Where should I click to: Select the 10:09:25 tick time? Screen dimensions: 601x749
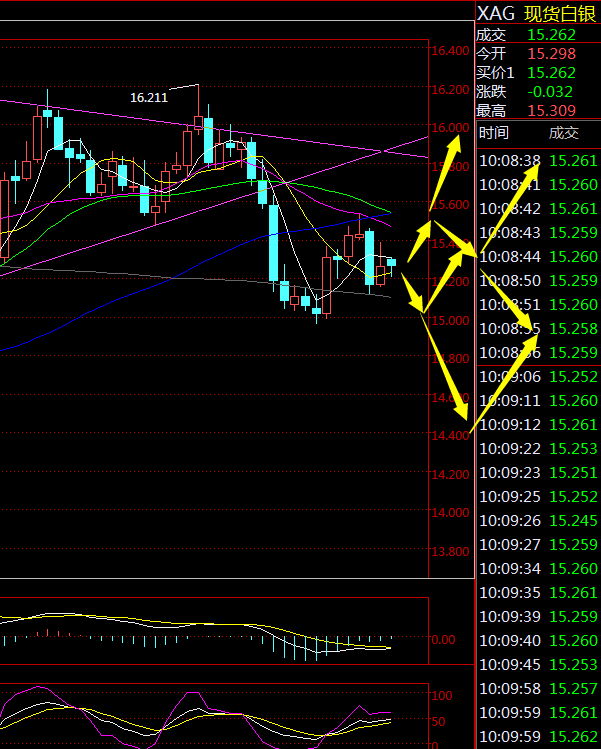(510, 497)
